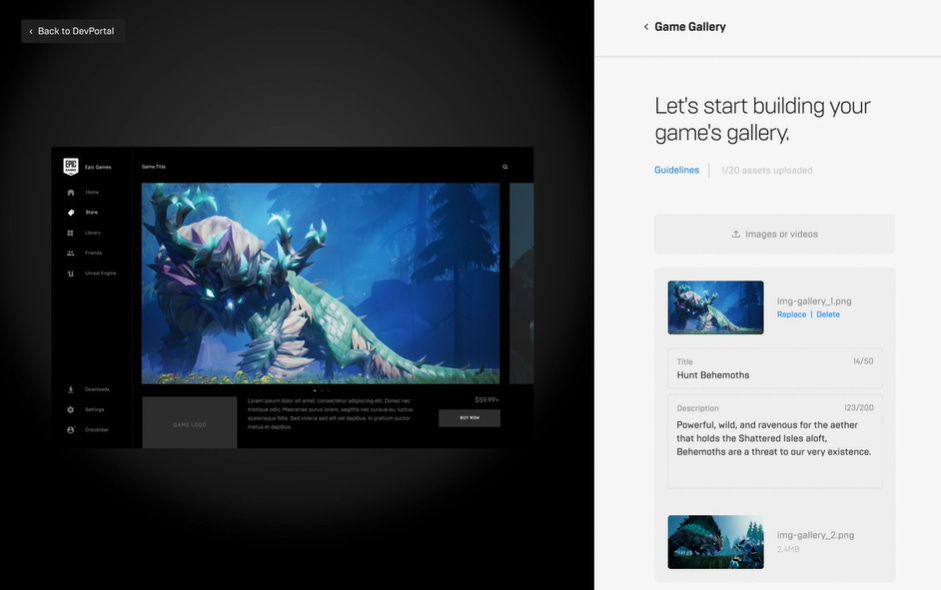This screenshot has width=941, height=590.
Task: Click the img-gallery_1.png file name
Action: 814,301
